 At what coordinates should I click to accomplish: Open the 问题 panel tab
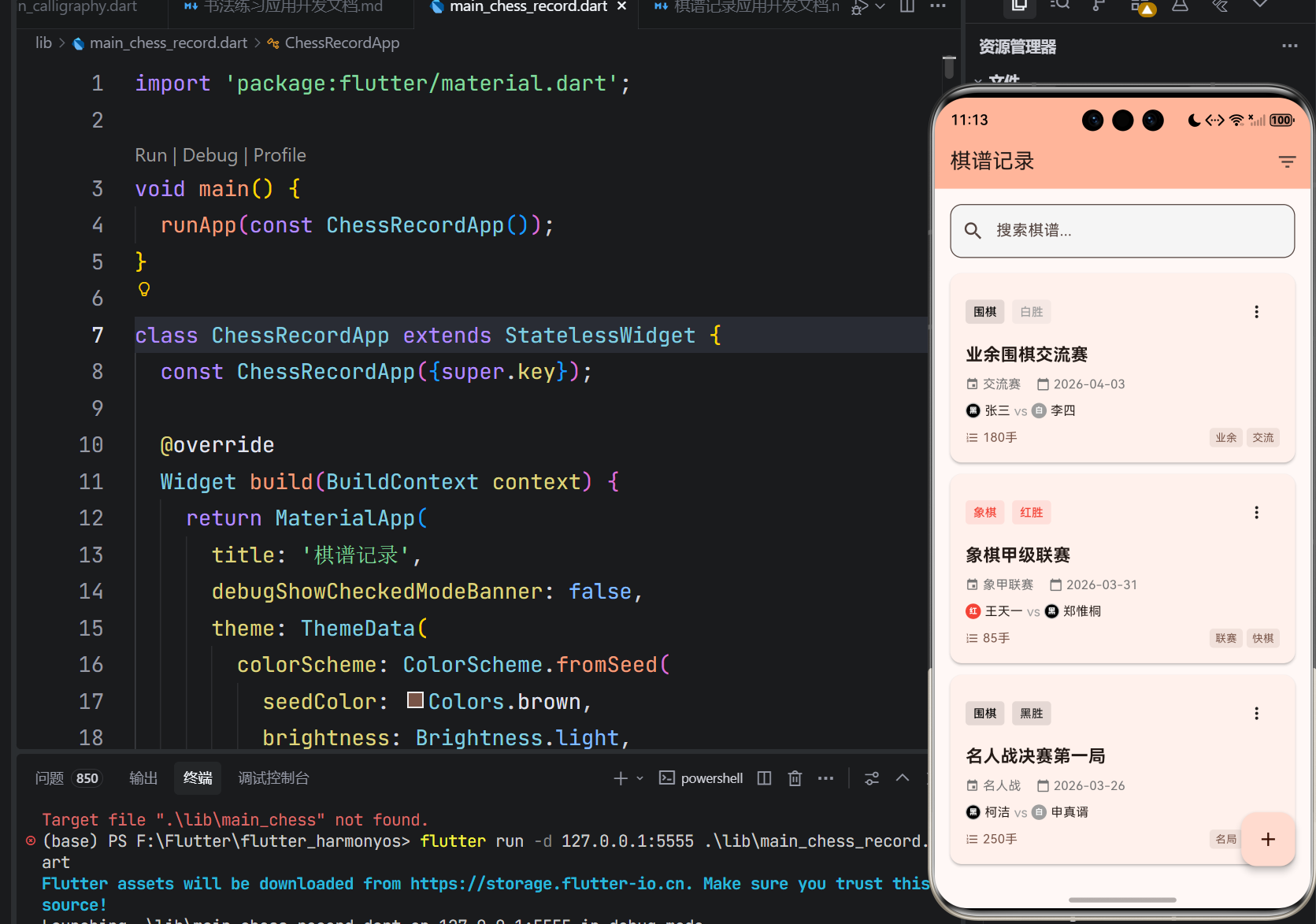[50, 778]
